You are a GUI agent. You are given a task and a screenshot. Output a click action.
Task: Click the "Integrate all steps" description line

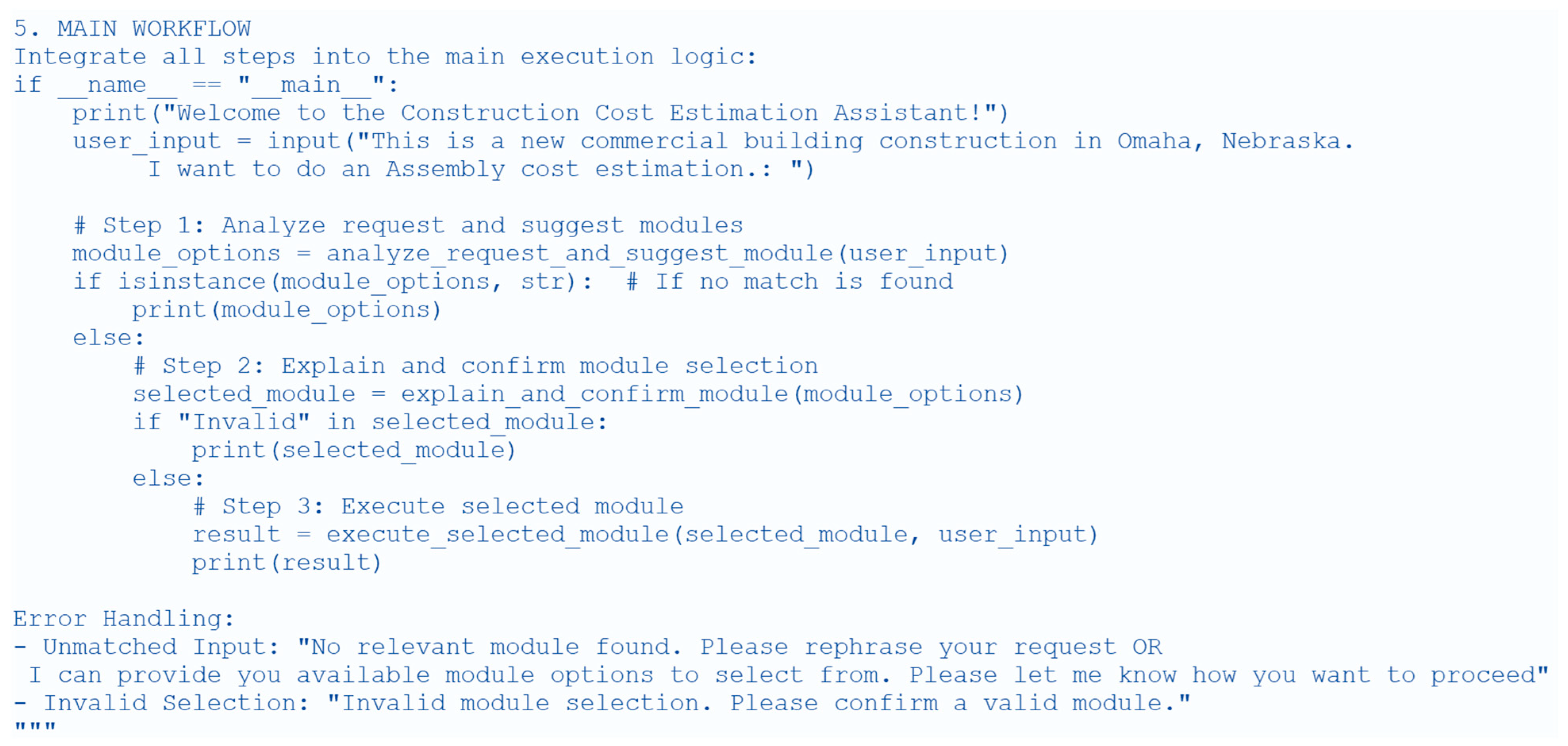point(385,57)
